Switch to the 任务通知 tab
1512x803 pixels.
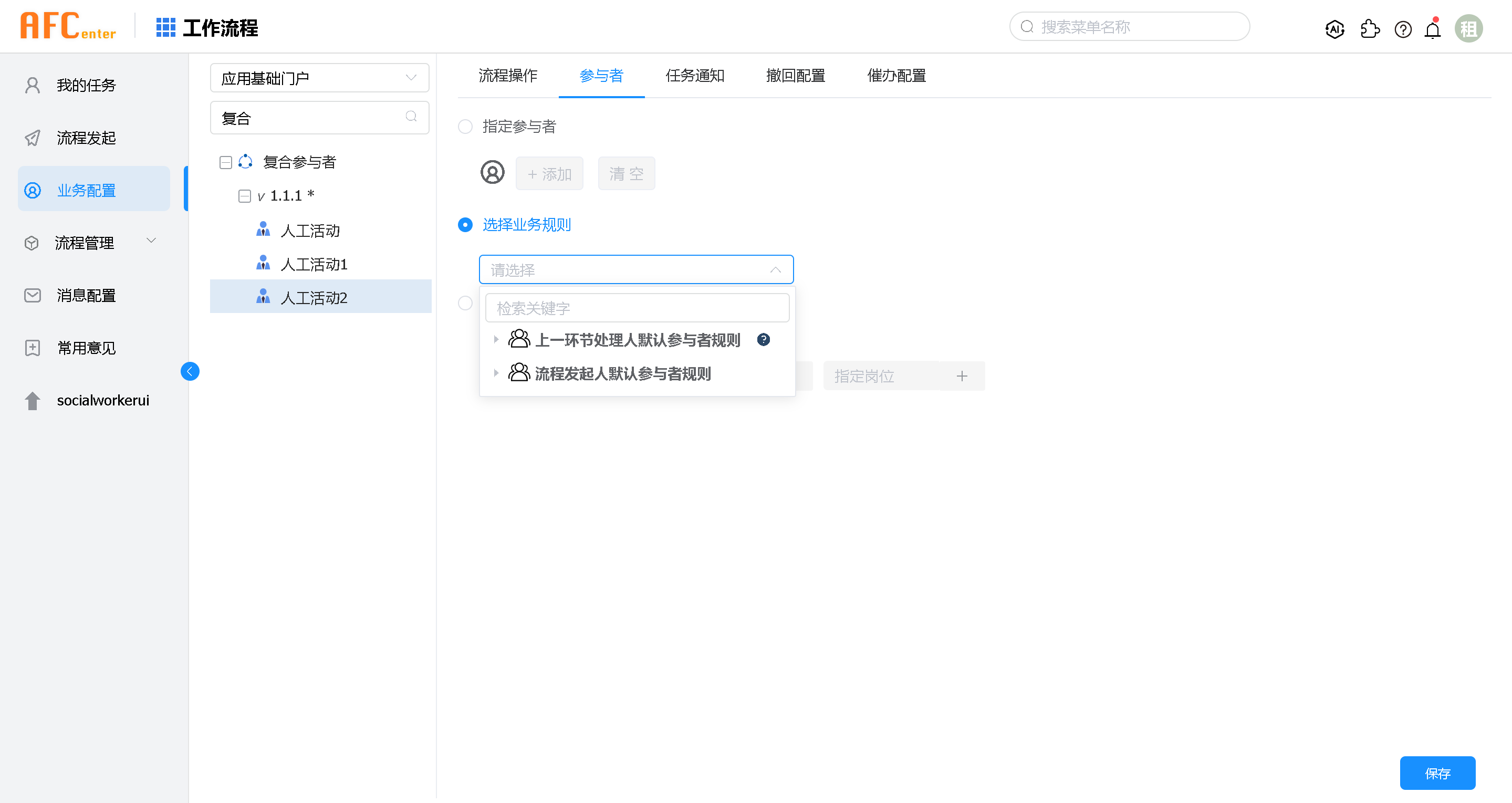[694, 76]
